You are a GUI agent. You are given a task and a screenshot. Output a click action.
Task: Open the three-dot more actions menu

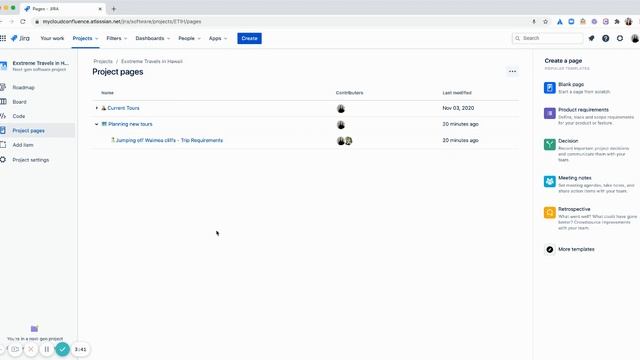[512, 71]
